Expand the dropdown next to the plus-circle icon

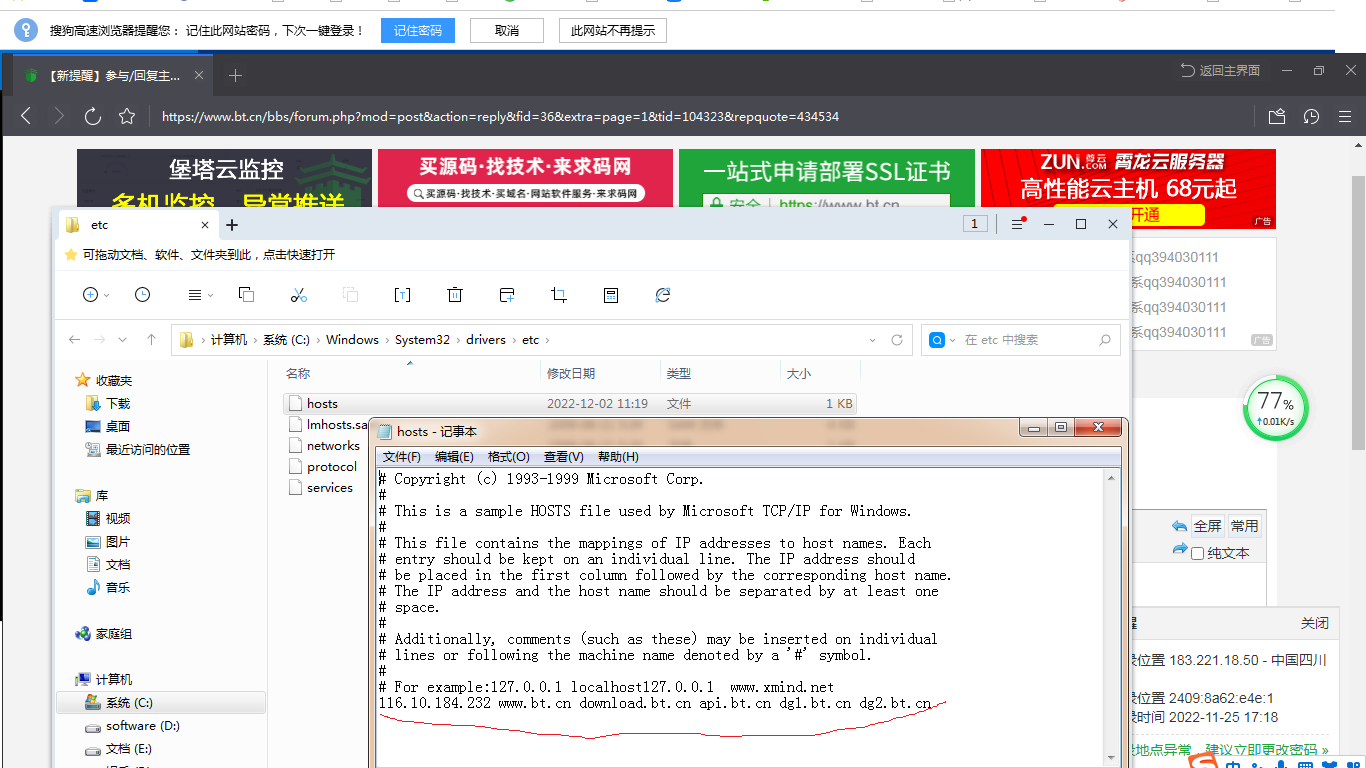pos(107,295)
